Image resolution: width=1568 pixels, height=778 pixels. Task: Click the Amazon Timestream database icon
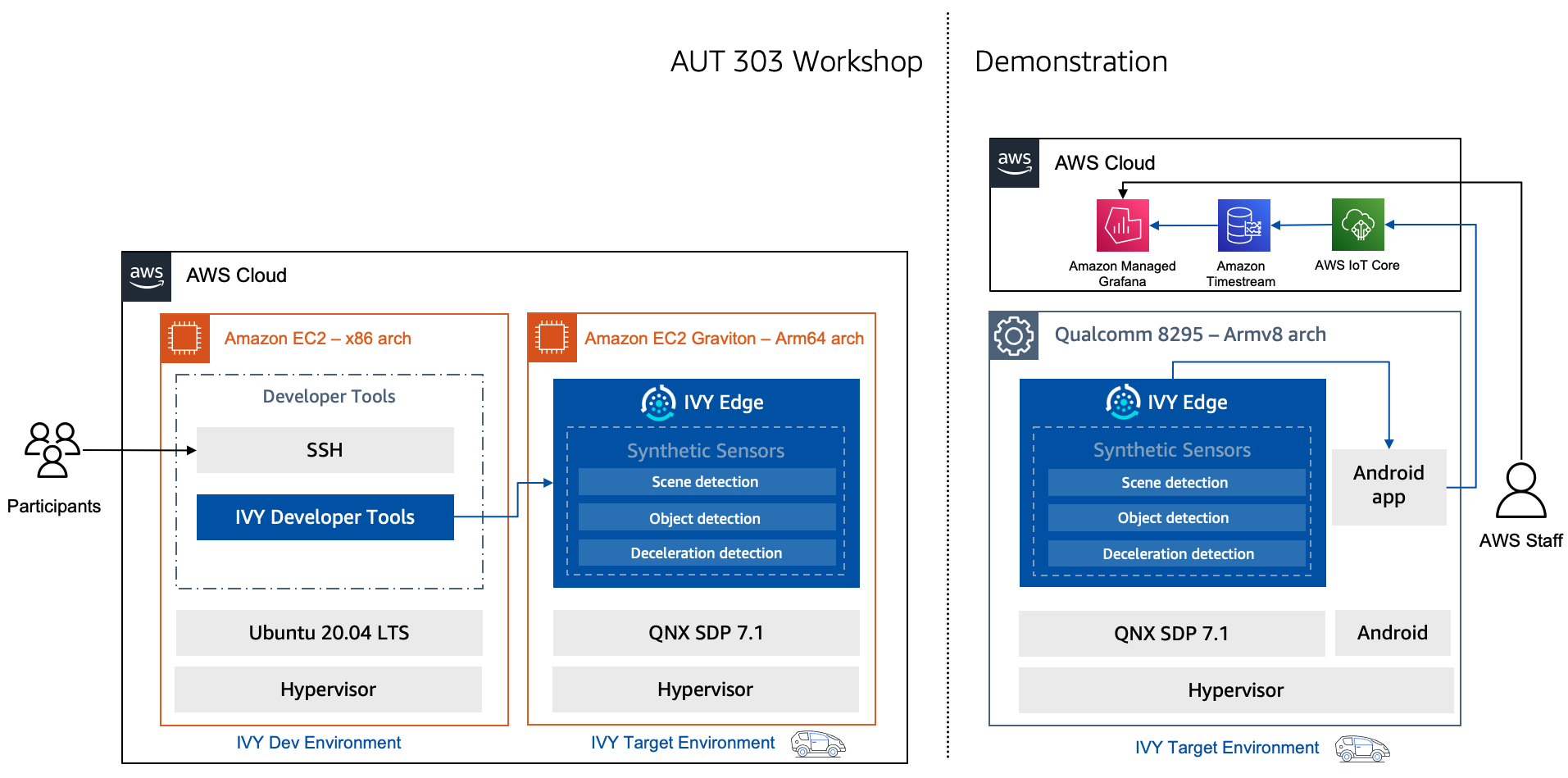pos(1243,225)
